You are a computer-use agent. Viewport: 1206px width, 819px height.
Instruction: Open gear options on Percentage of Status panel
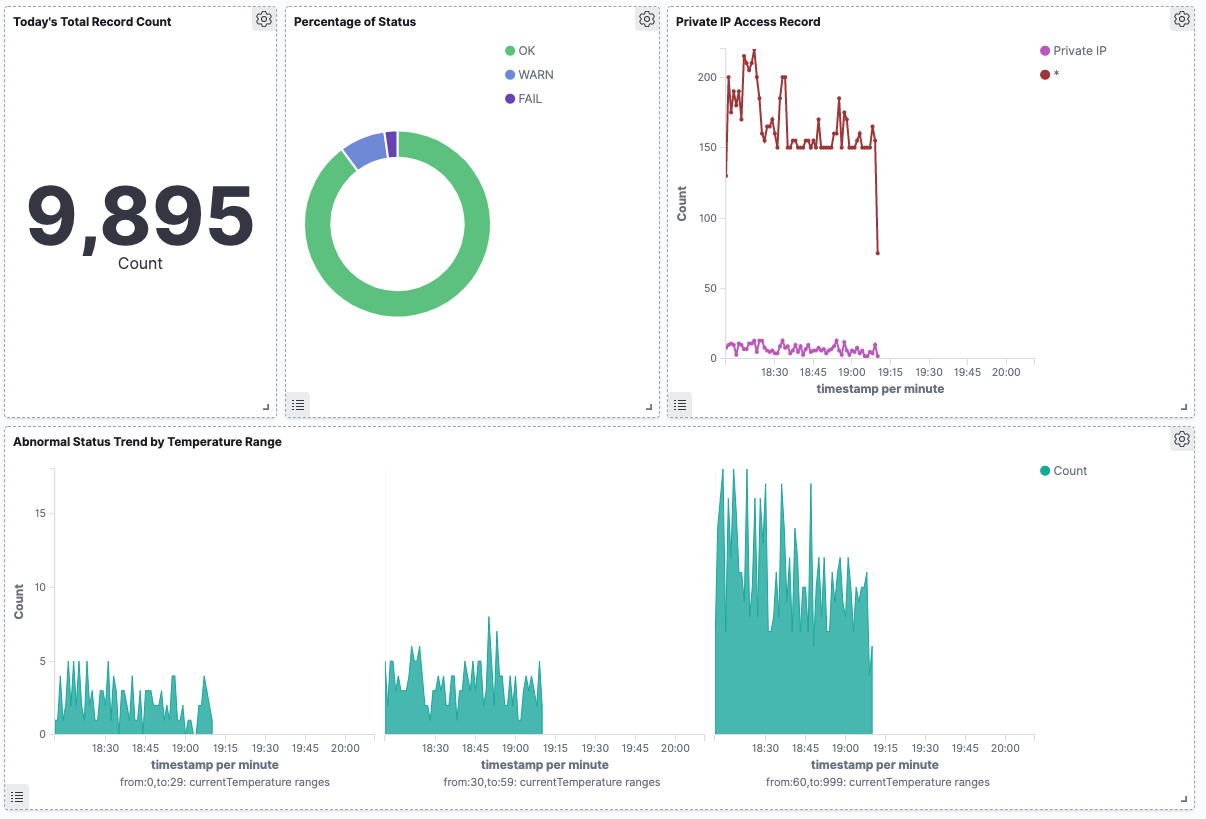647,19
